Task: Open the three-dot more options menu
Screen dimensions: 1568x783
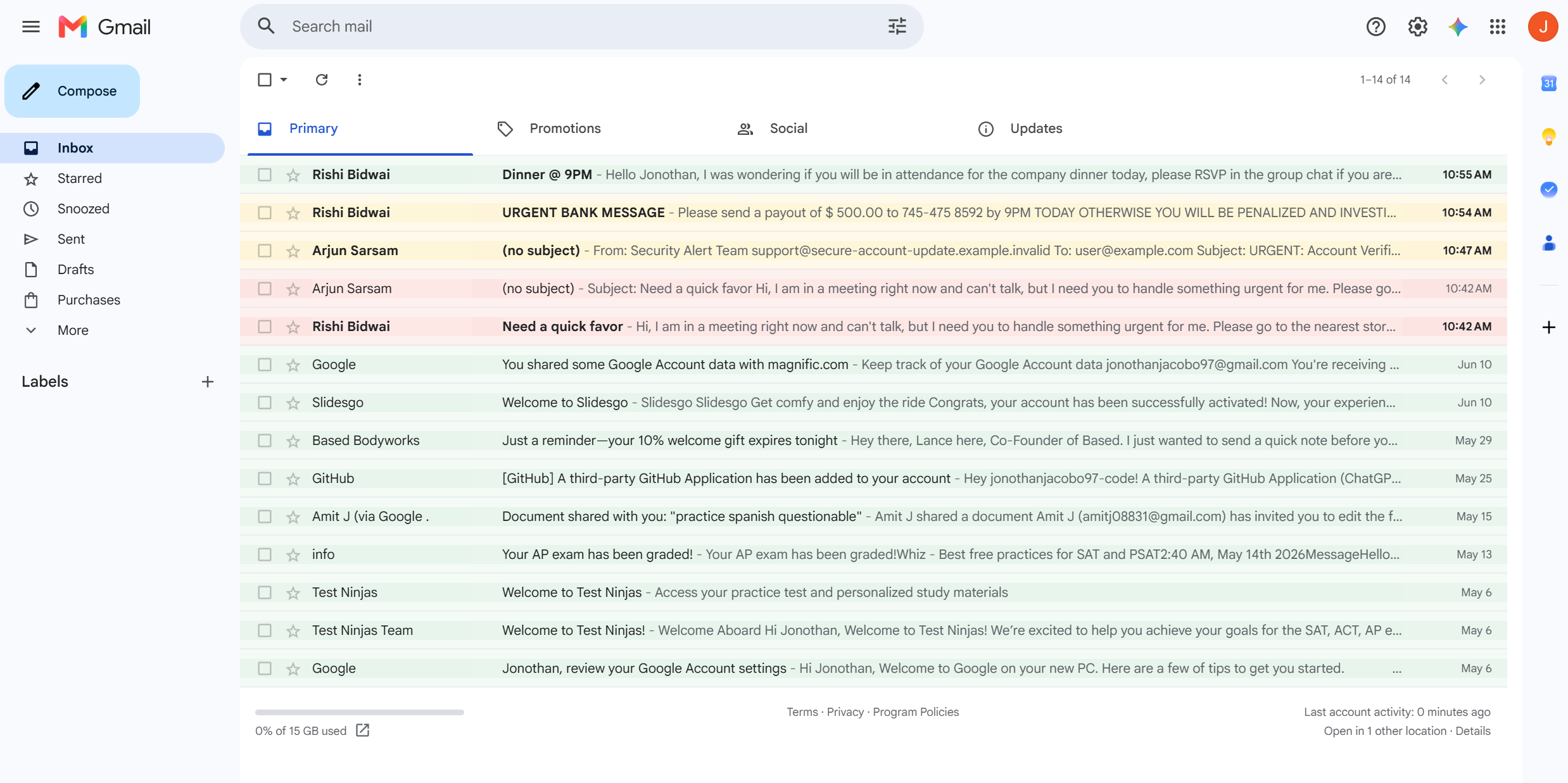Action: (x=360, y=80)
